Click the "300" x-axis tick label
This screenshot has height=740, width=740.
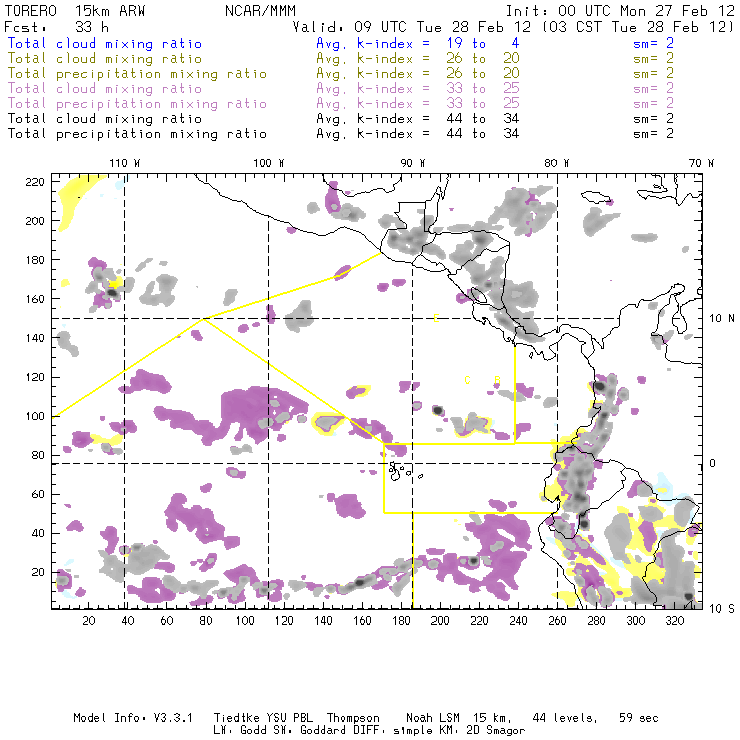point(636,621)
